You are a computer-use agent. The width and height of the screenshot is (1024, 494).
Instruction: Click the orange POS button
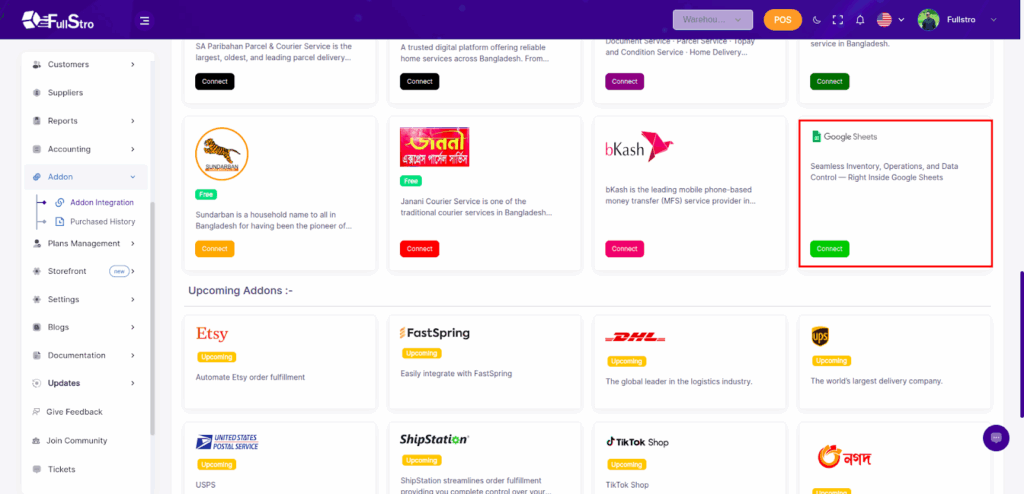coord(782,19)
